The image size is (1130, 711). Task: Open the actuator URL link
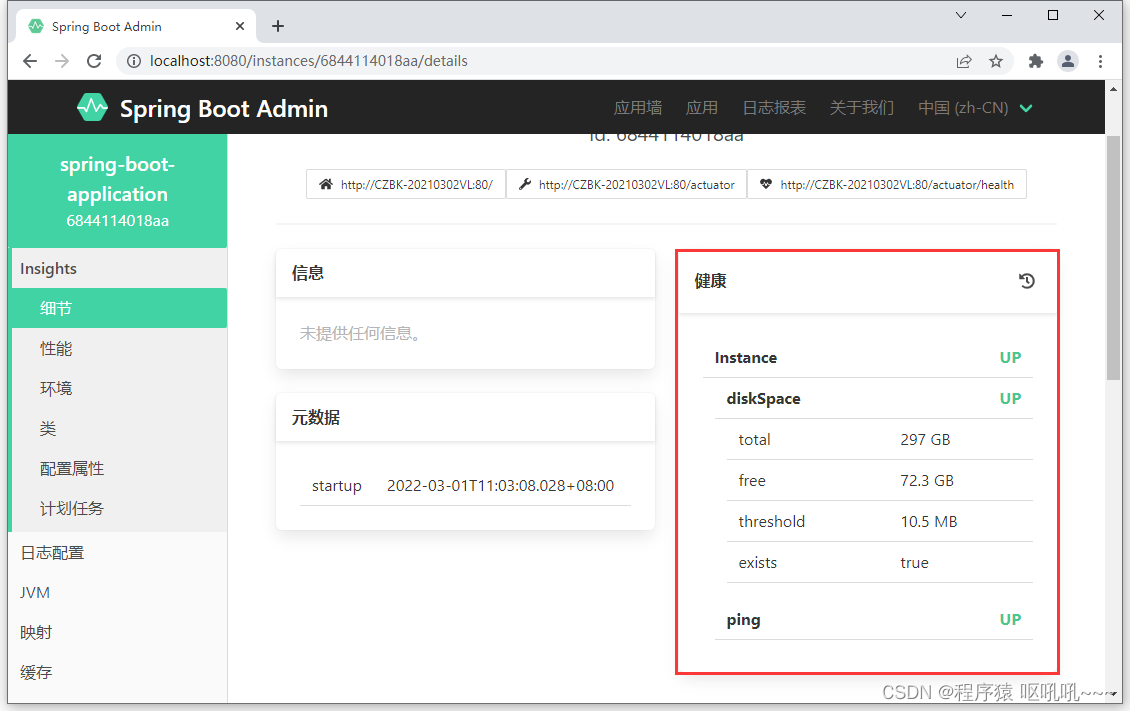(626, 184)
